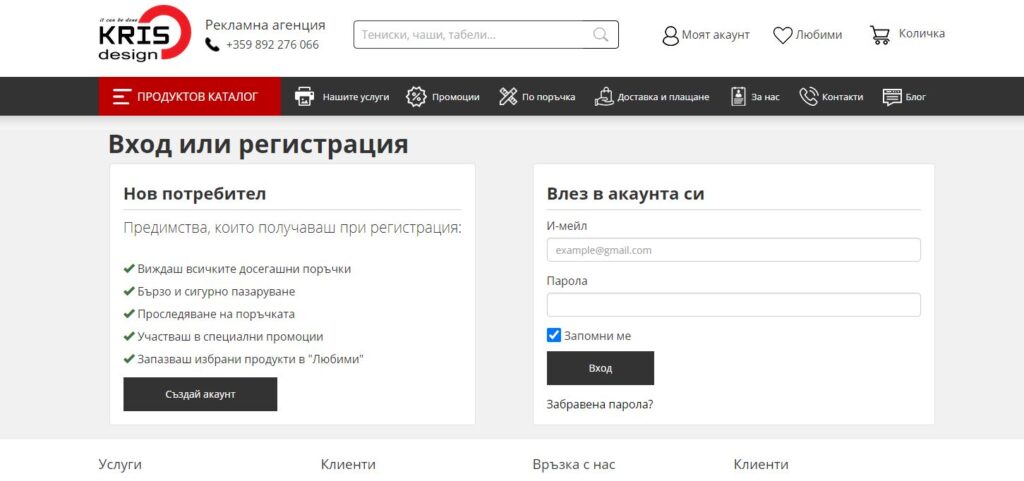1024x481 pixels.
Task: Click the Рекламна агенция text
Action: click(x=265, y=25)
